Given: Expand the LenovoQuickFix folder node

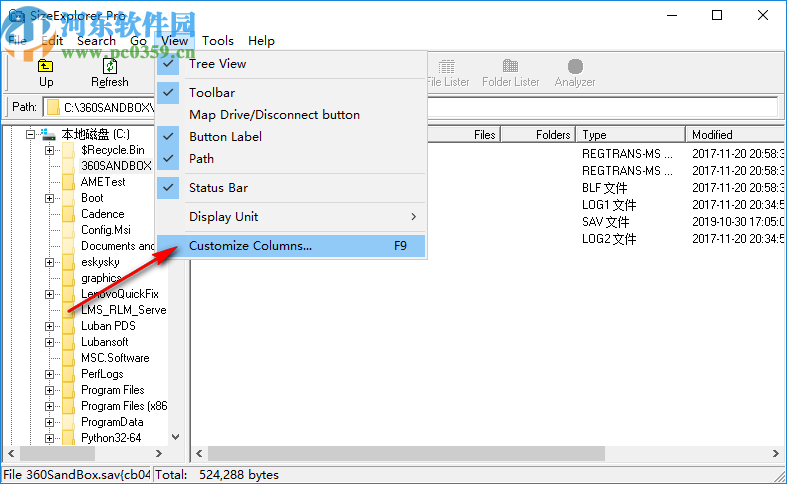Looking at the screenshot, I should 49,294.
